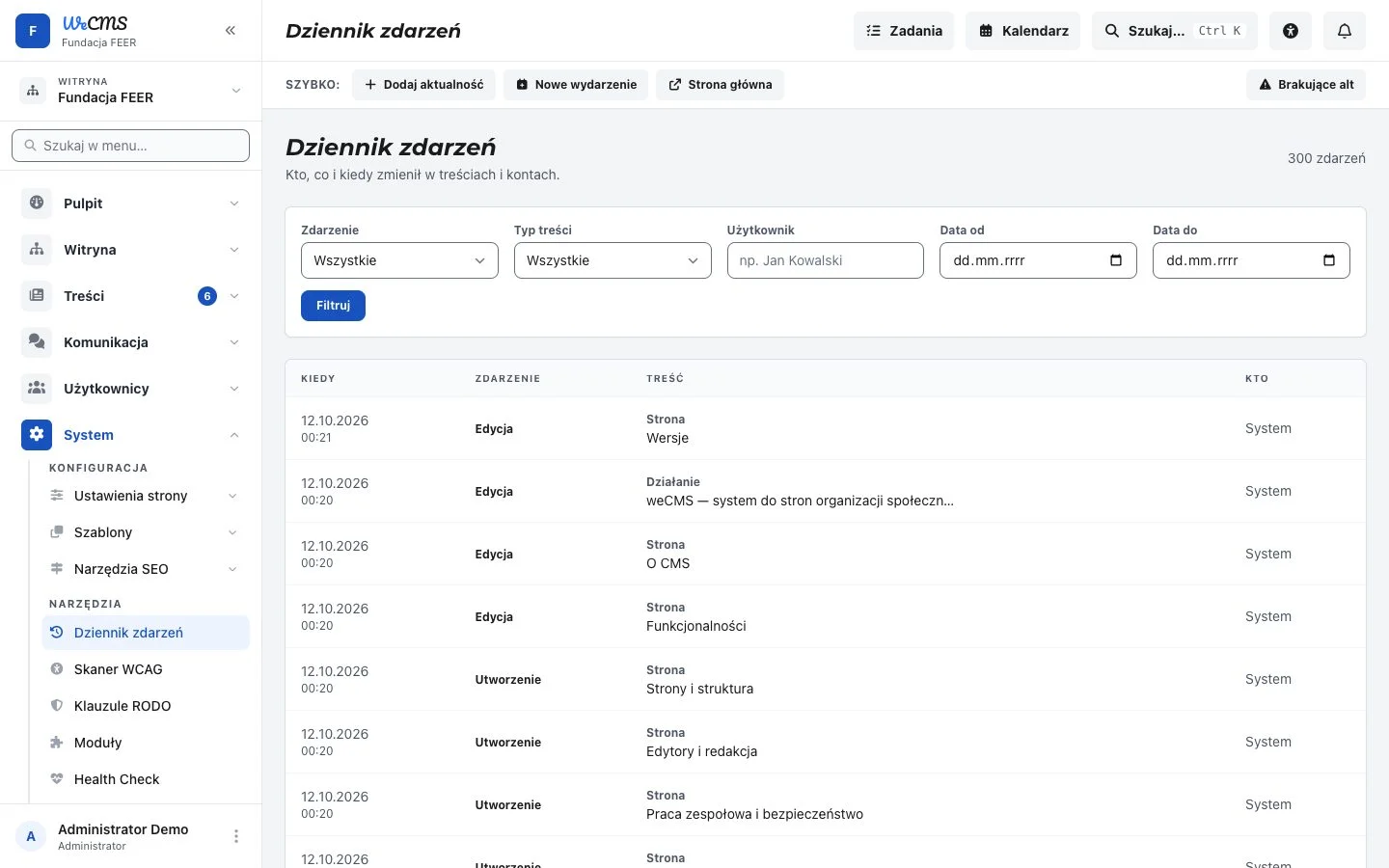The width and height of the screenshot is (1389, 868).
Task: Click the Szukaj Ctrl K search button
Action: pyautogui.click(x=1175, y=31)
